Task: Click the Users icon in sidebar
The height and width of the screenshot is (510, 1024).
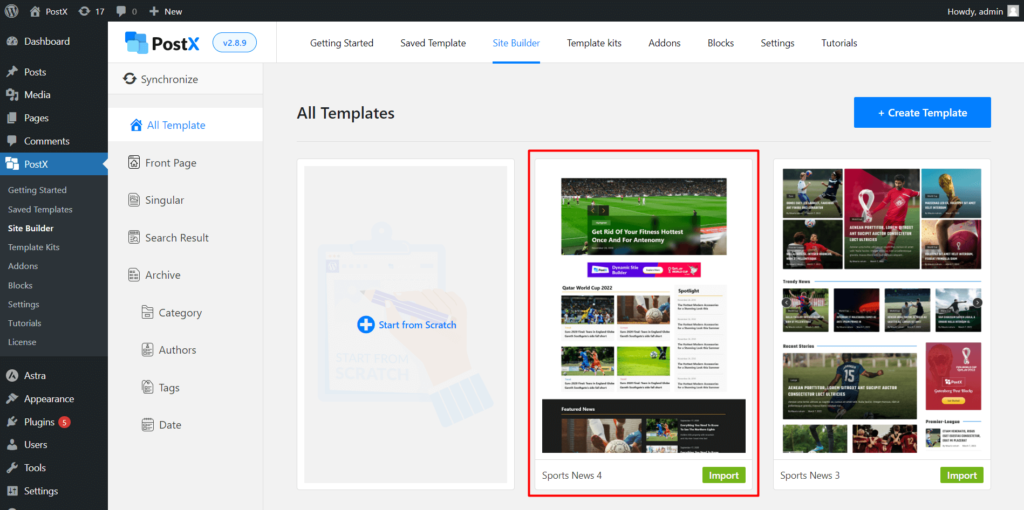Action: pyautogui.click(x=12, y=445)
